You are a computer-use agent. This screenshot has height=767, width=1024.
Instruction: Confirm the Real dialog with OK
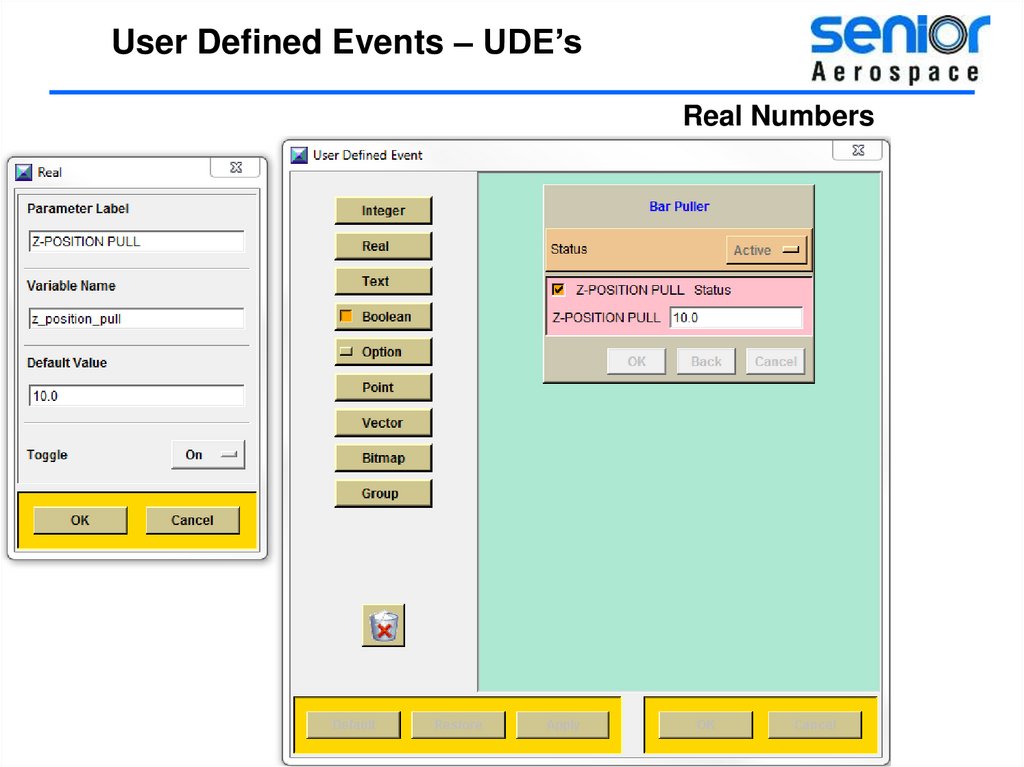[80, 521]
